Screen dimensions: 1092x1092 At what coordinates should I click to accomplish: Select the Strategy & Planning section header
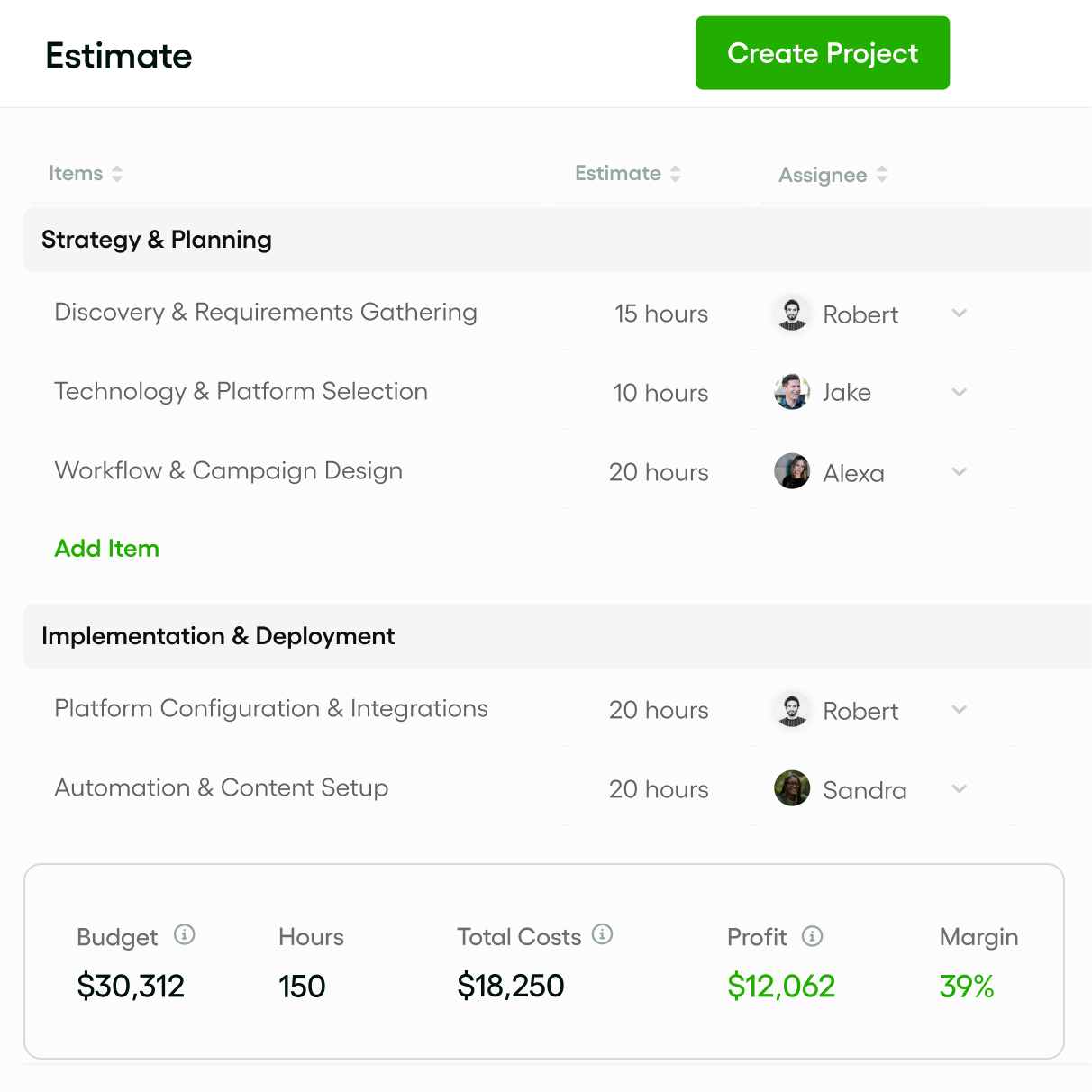[558, 240]
